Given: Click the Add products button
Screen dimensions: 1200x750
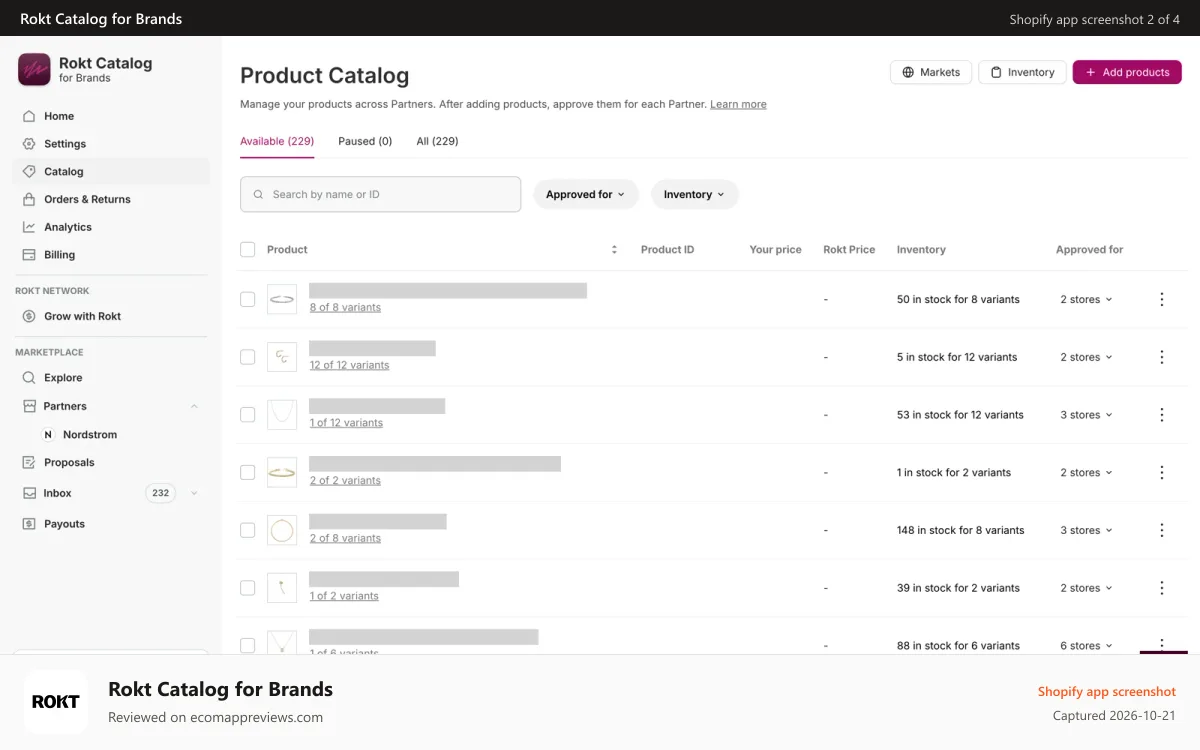Looking at the screenshot, I should click(x=1127, y=72).
